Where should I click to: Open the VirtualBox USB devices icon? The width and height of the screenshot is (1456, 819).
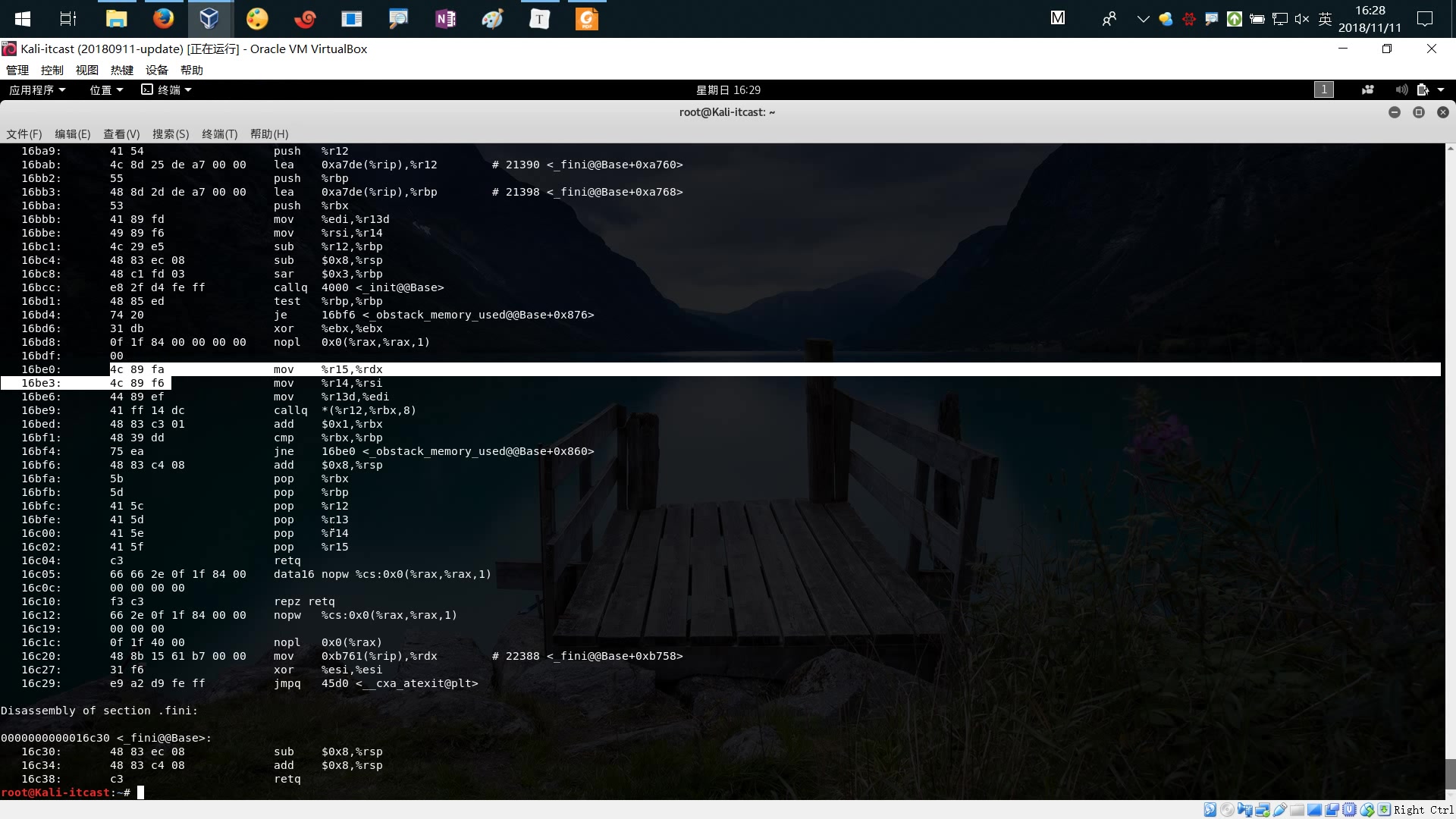tap(1280, 810)
